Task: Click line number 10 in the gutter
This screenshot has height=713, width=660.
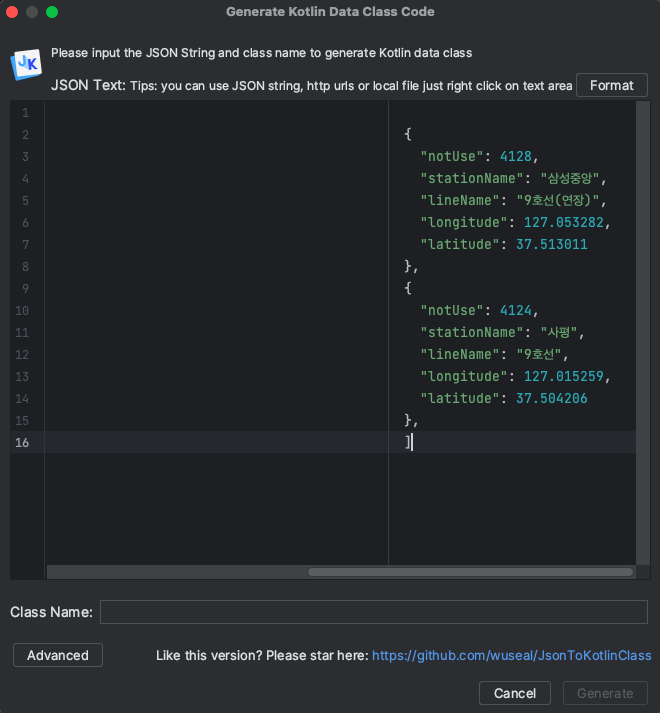Action: [22, 311]
